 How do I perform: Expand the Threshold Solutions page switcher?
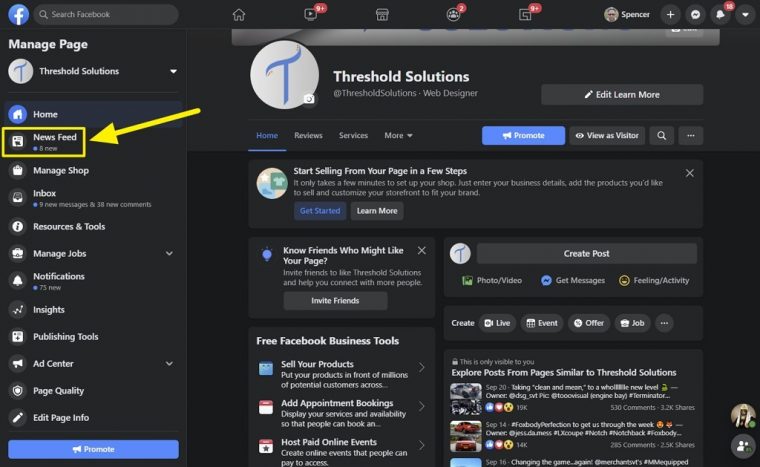tap(173, 71)
